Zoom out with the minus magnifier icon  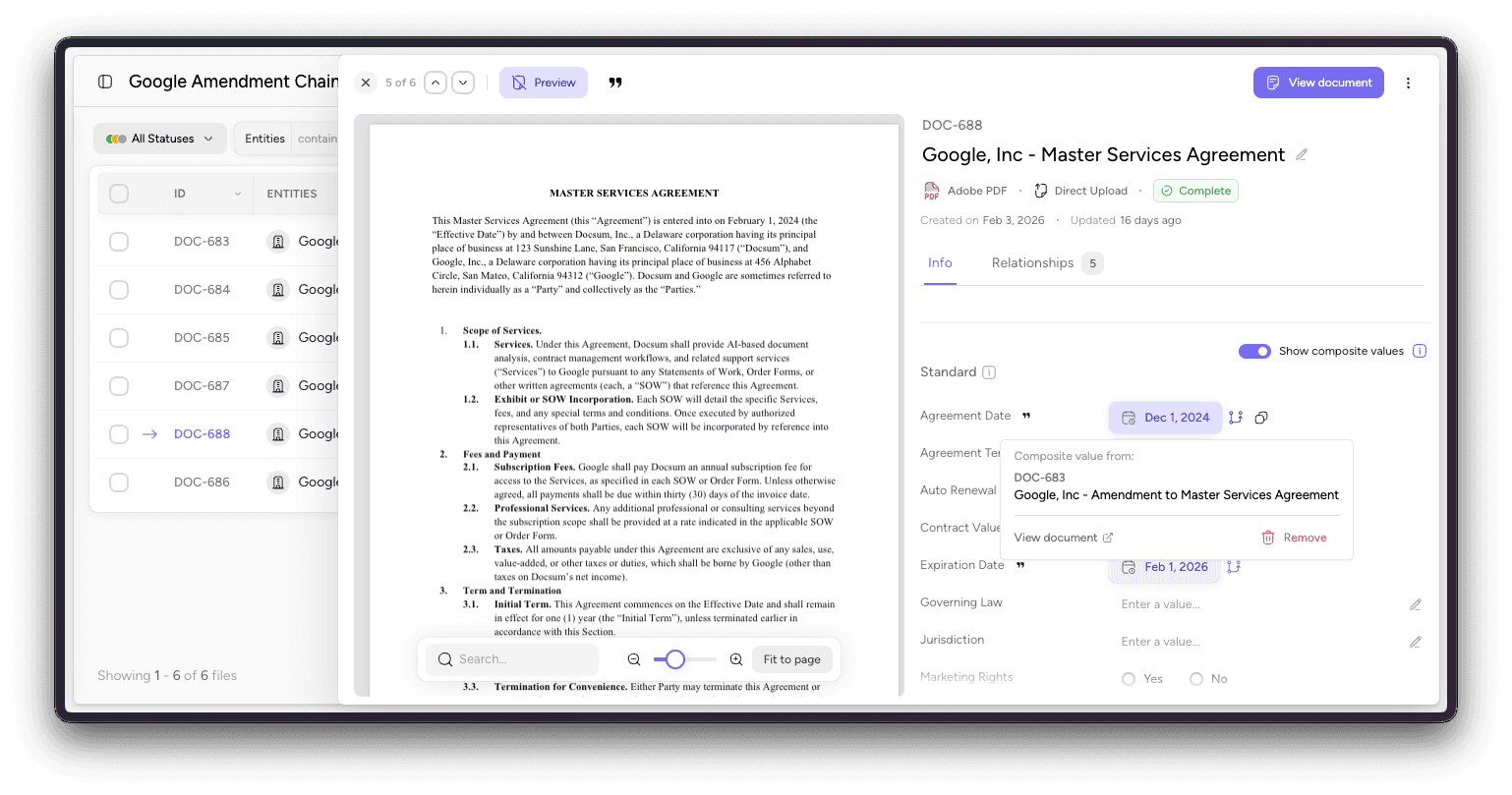[x=634, y=659]
